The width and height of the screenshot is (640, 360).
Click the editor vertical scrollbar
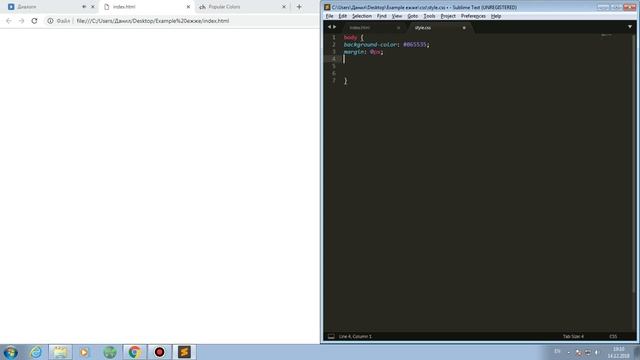tap(634, 163)
